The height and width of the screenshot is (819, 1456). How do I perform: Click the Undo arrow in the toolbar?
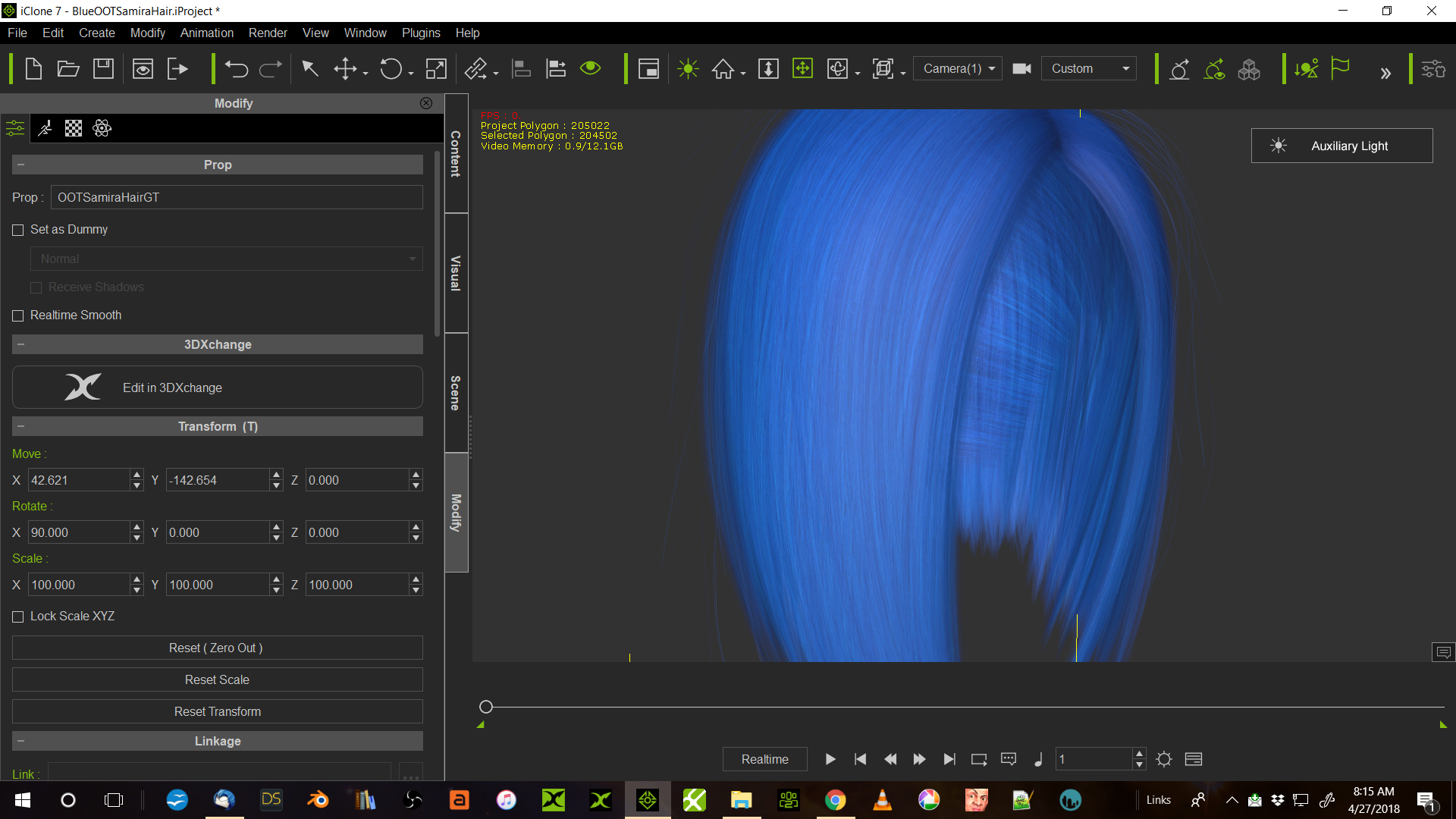237,69
